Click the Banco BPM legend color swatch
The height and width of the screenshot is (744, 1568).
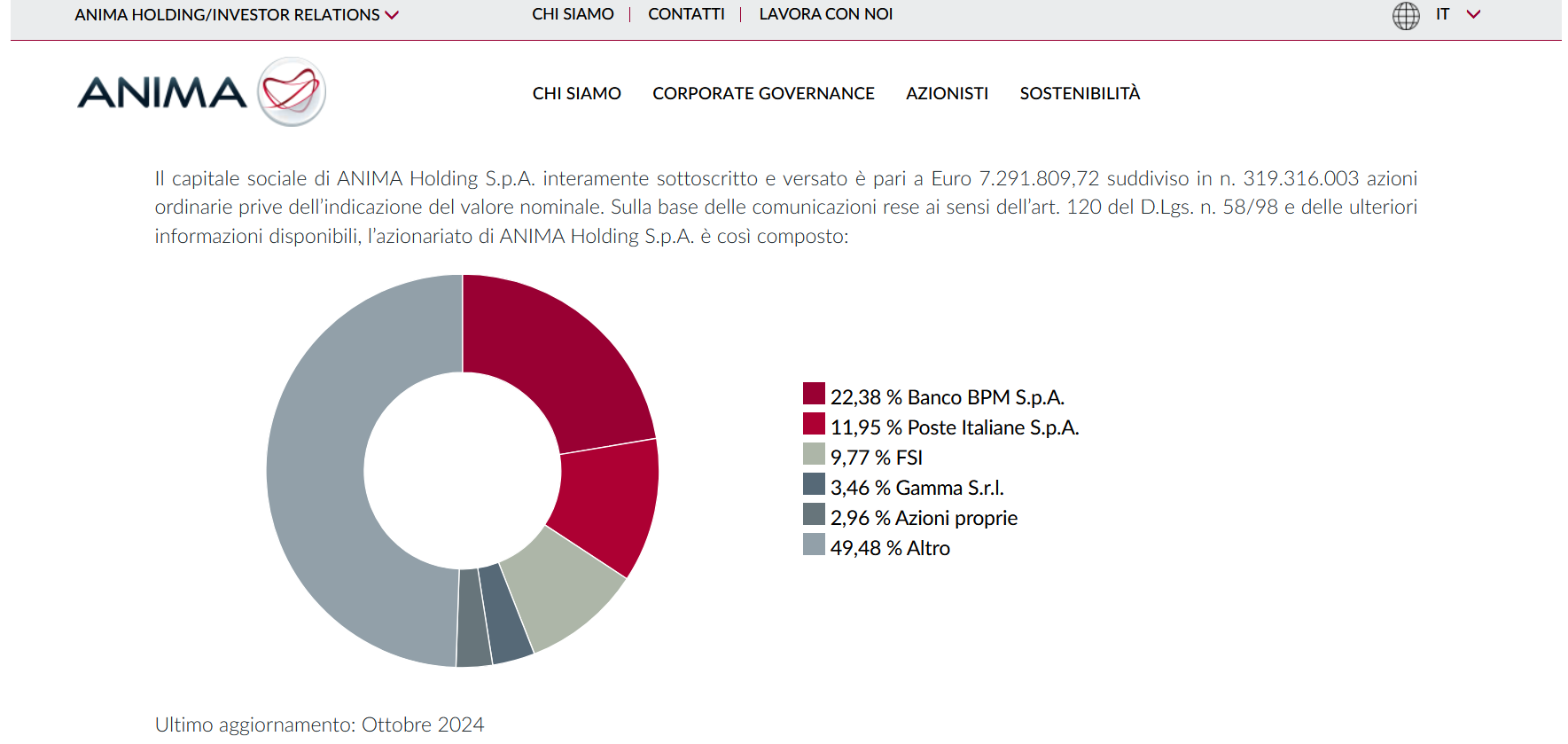pyautogui.click(x=814, y=394)
